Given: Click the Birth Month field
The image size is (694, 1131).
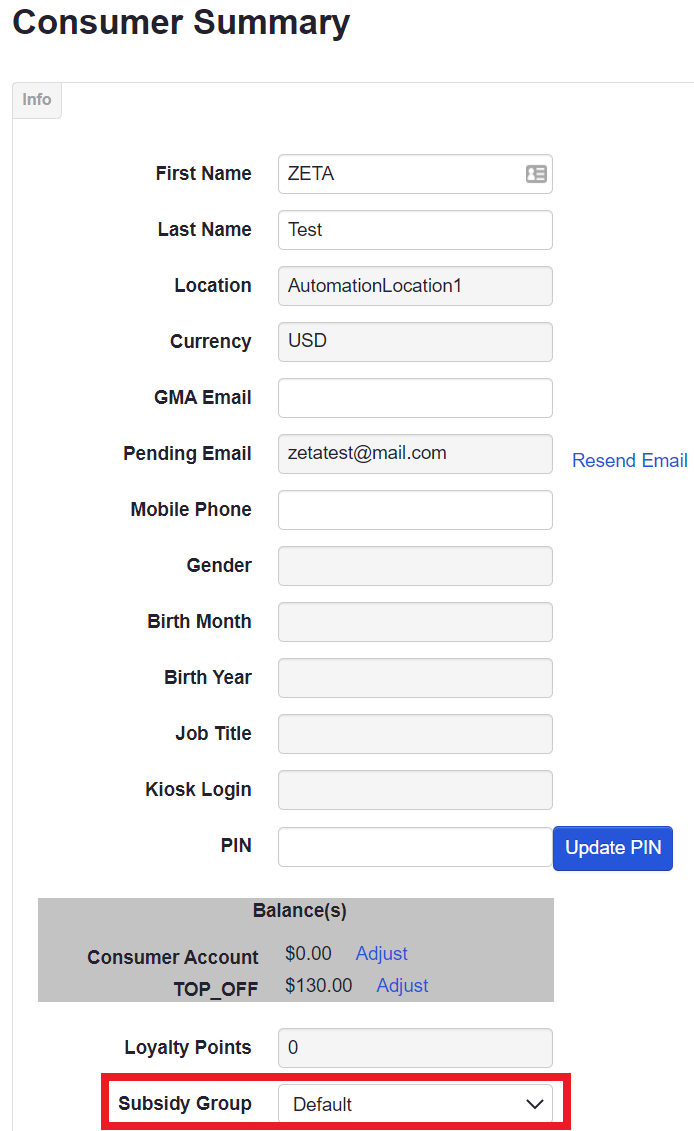Looking at the screenshot, I should (x=416, y=622).
